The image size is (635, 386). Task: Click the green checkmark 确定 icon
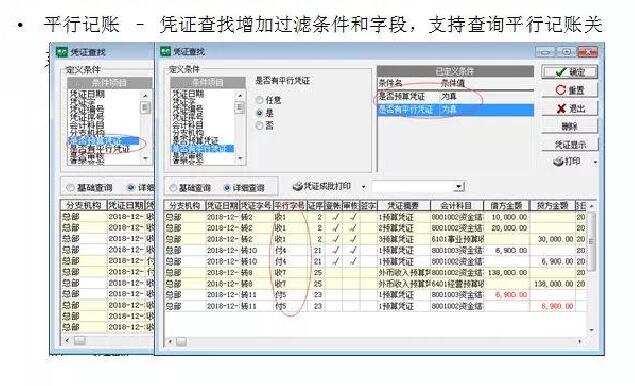coord(561,72)
